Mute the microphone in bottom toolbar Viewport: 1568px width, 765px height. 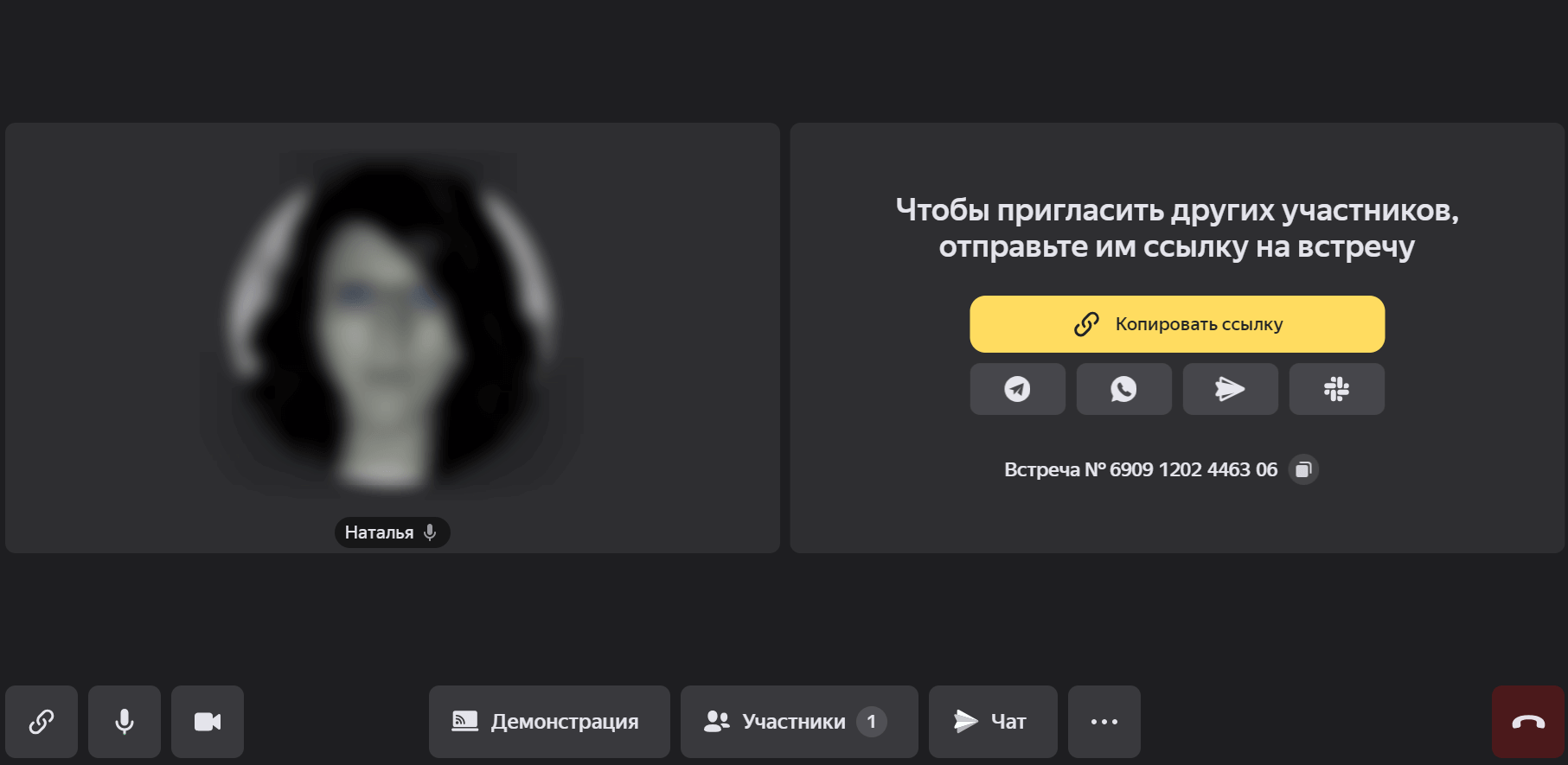[x=125, y=722]
